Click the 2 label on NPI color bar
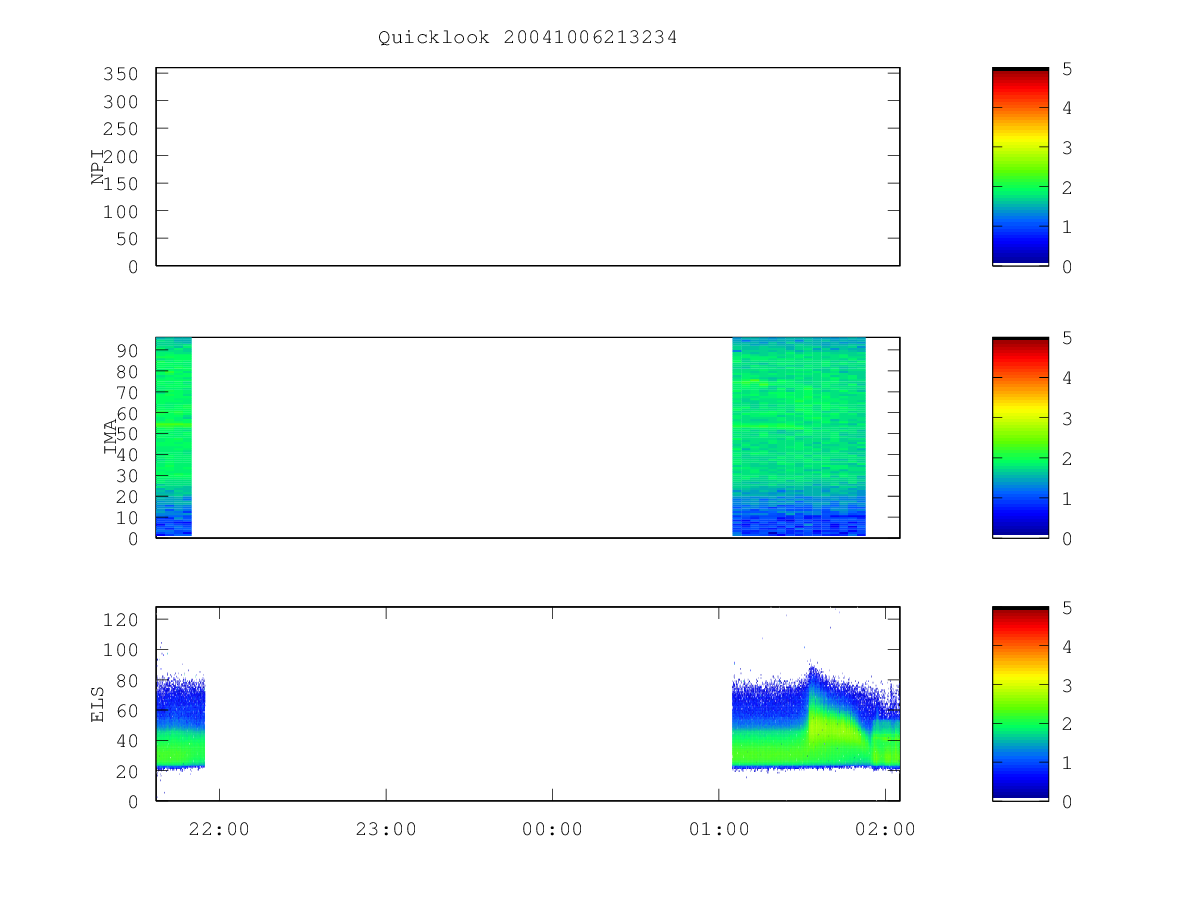Screen dimensions: 1200x900 [x=1068, y=187]
